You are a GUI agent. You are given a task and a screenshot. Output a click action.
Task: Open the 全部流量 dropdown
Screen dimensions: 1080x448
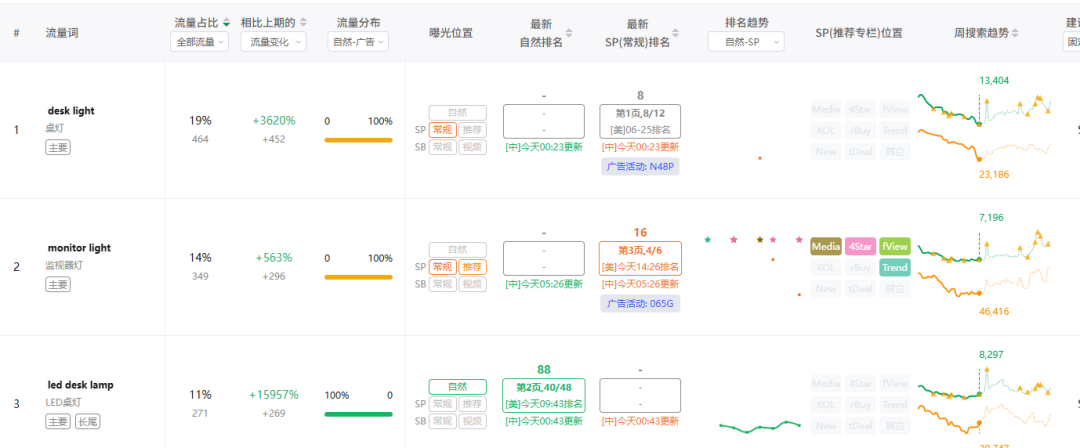200,41
